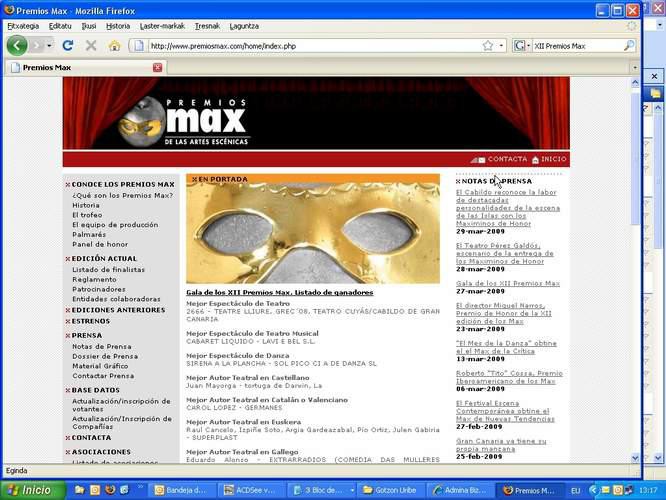Open the Inicio start menu
This screenshot has width=666, height=500.
32,490
